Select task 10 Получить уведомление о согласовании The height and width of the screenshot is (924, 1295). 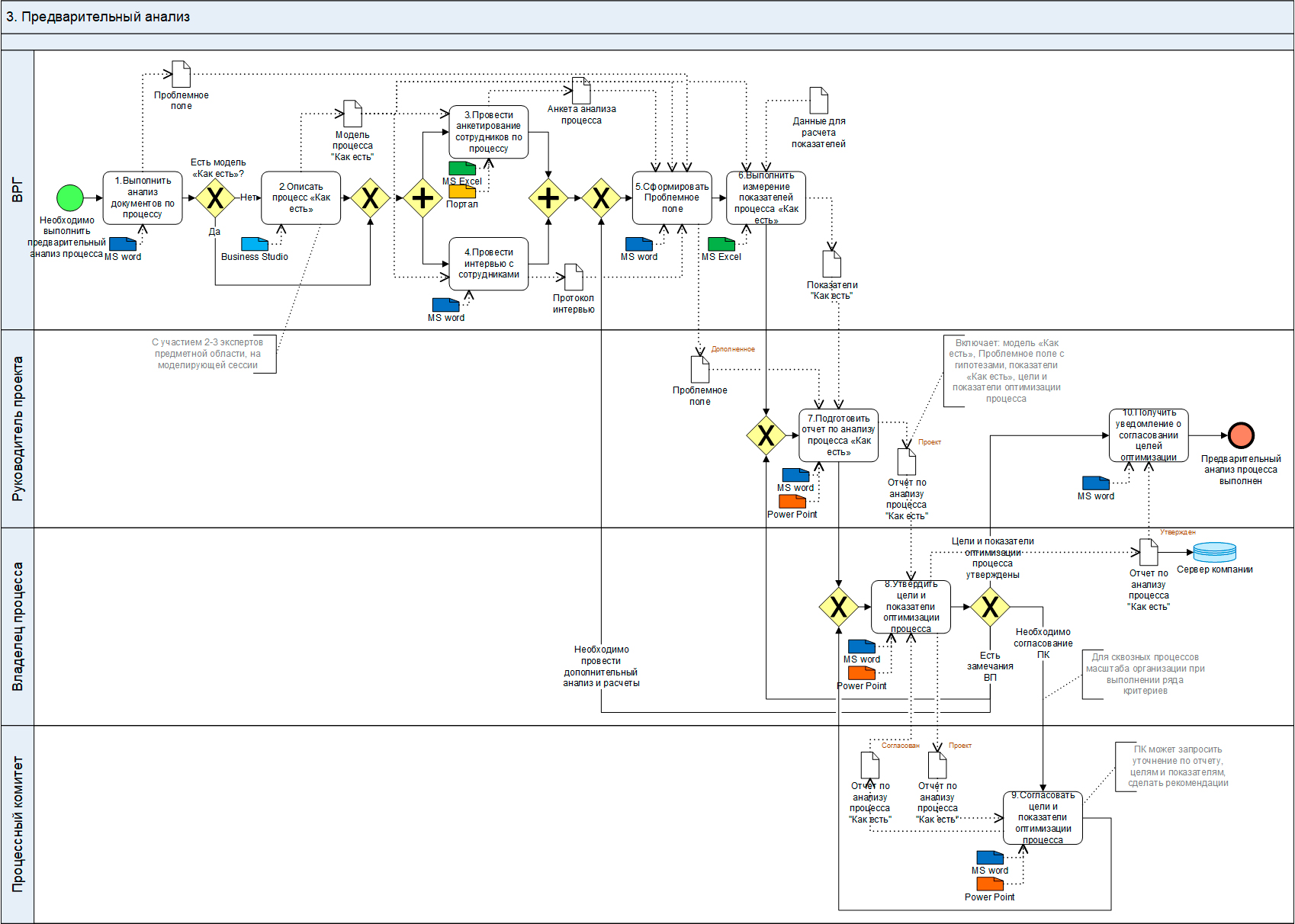1149,435
